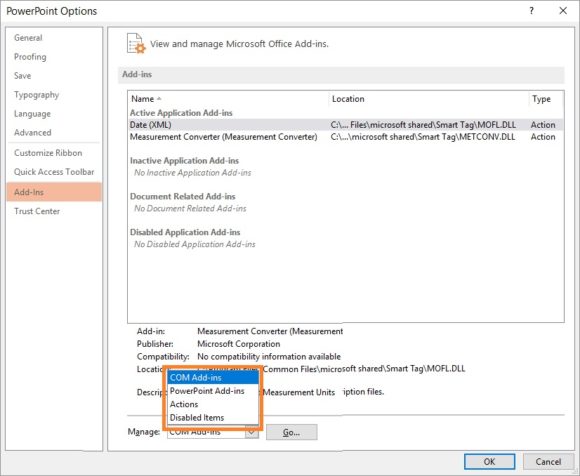Open Quick Access Toolbar settings
Viewport: 580px width, 476px height.
pos(54,172)
